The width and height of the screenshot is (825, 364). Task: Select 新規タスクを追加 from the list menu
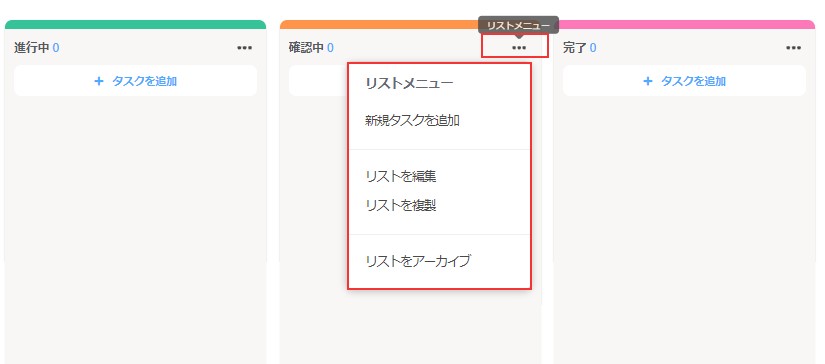click(x=412, y=120)
